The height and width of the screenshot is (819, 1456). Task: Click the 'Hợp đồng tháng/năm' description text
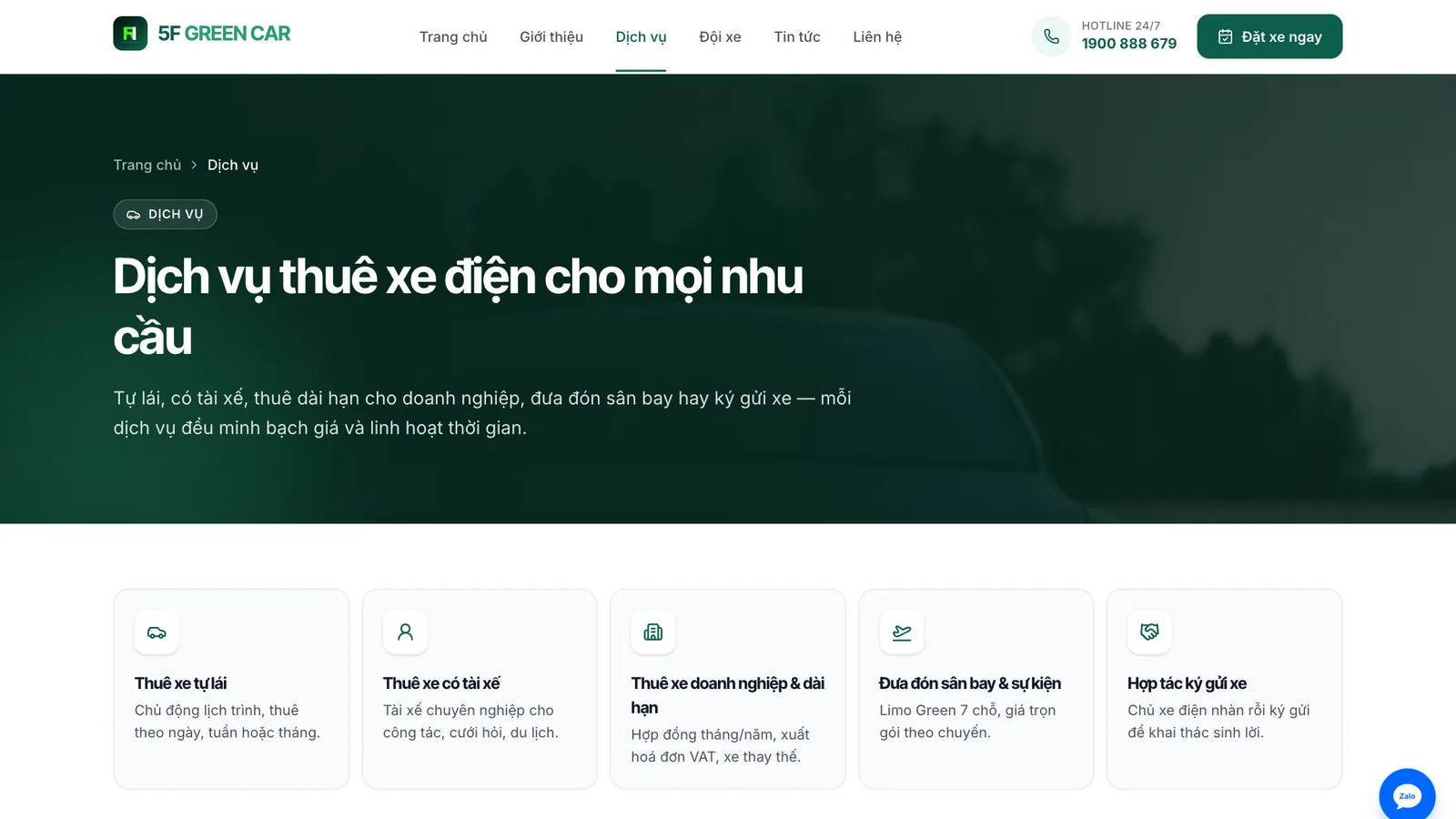tap(720, 746)
